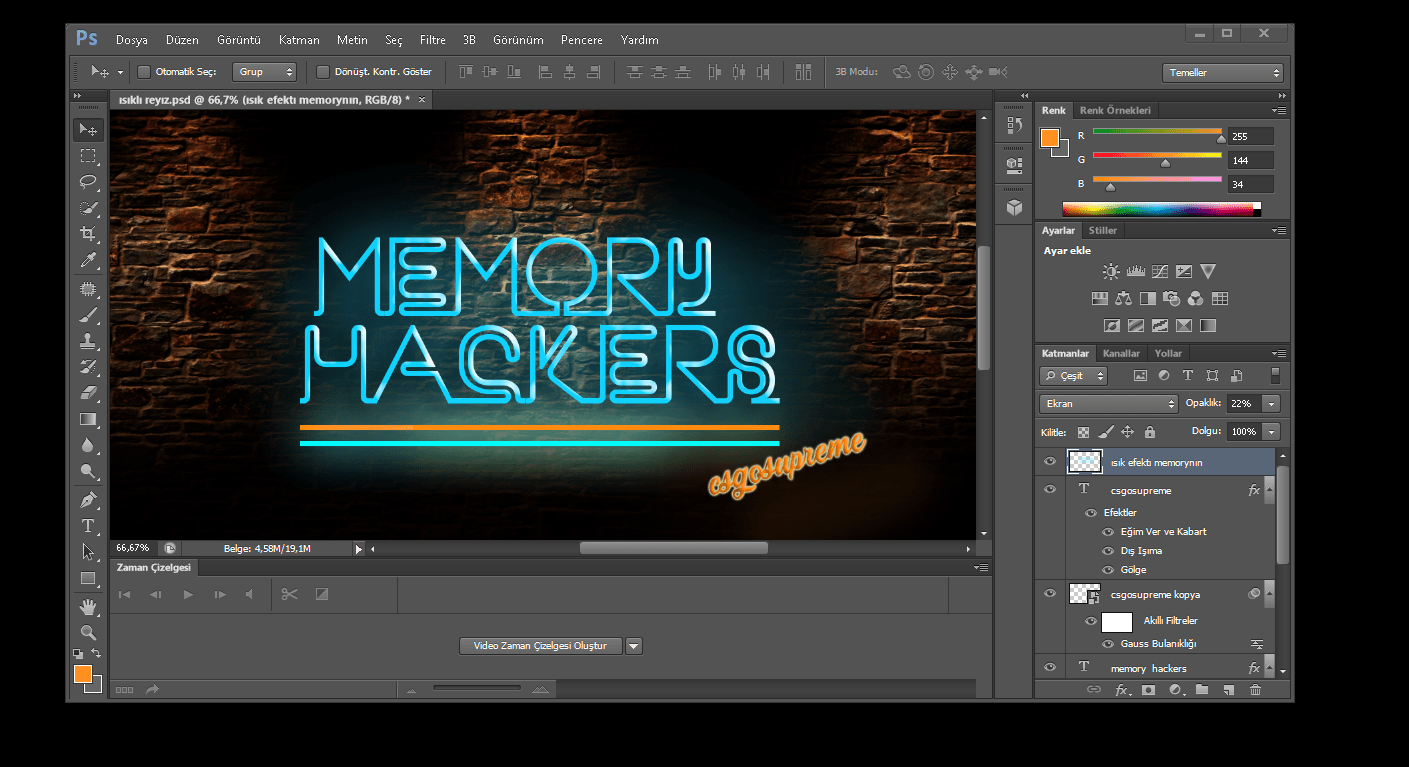This screenshot has height=767, width=1409.
Task: Open the Katmanlar panel flyout menu
Action: 1279,353
